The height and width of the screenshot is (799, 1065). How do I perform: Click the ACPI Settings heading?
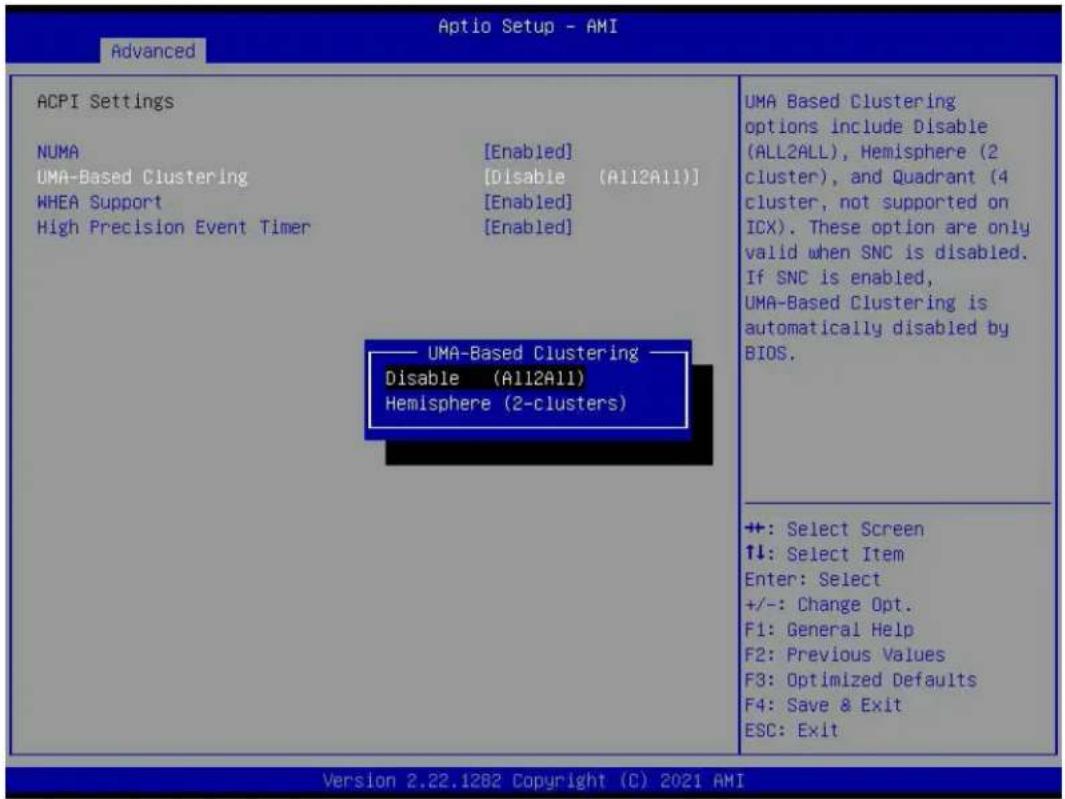tap(105, 102)
